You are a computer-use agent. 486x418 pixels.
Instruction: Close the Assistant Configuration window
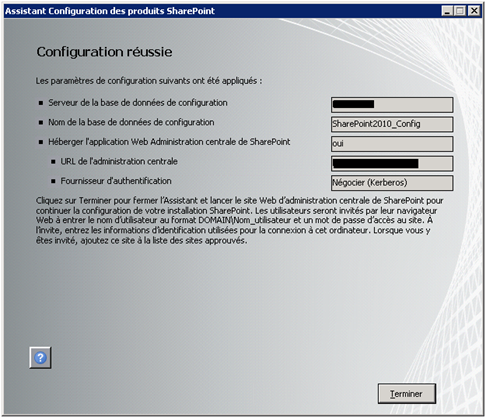coord(474,11)
